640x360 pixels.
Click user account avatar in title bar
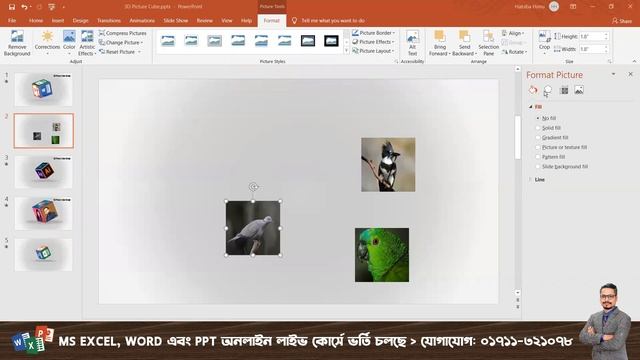pos(554,7)
